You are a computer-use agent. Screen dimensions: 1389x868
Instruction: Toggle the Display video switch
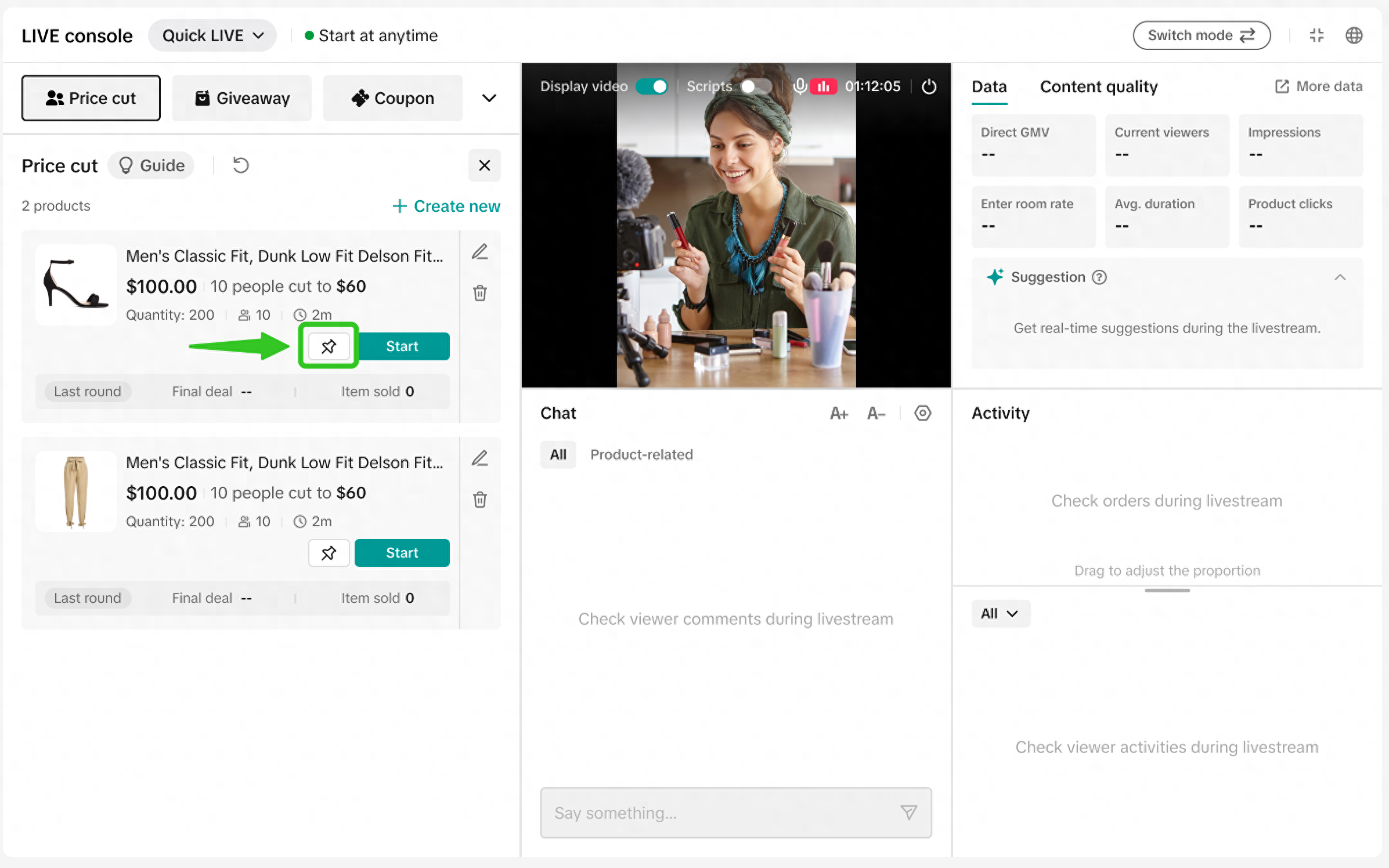652,86
